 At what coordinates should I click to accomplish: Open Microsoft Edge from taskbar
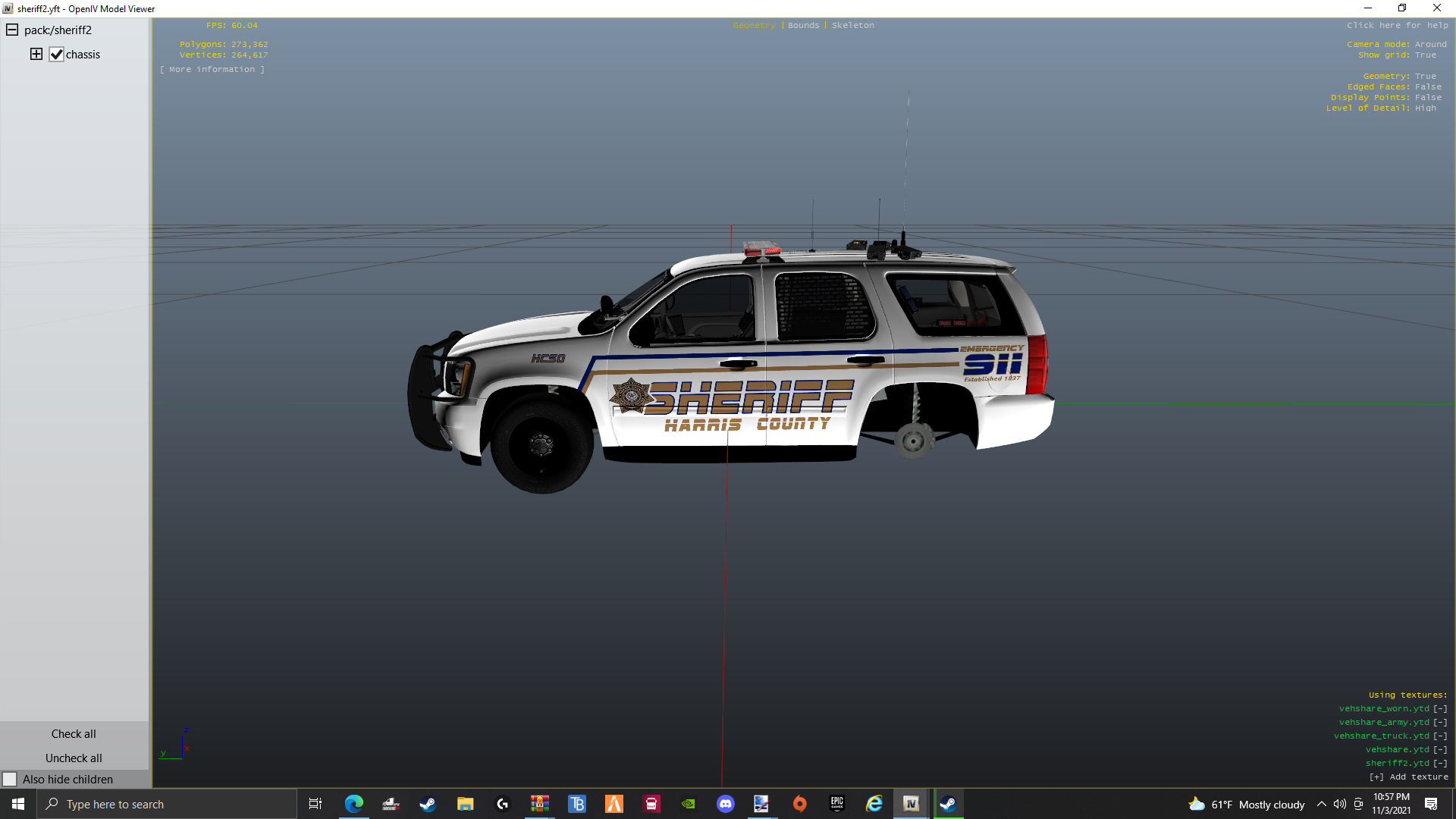click(x=353, y=804)
